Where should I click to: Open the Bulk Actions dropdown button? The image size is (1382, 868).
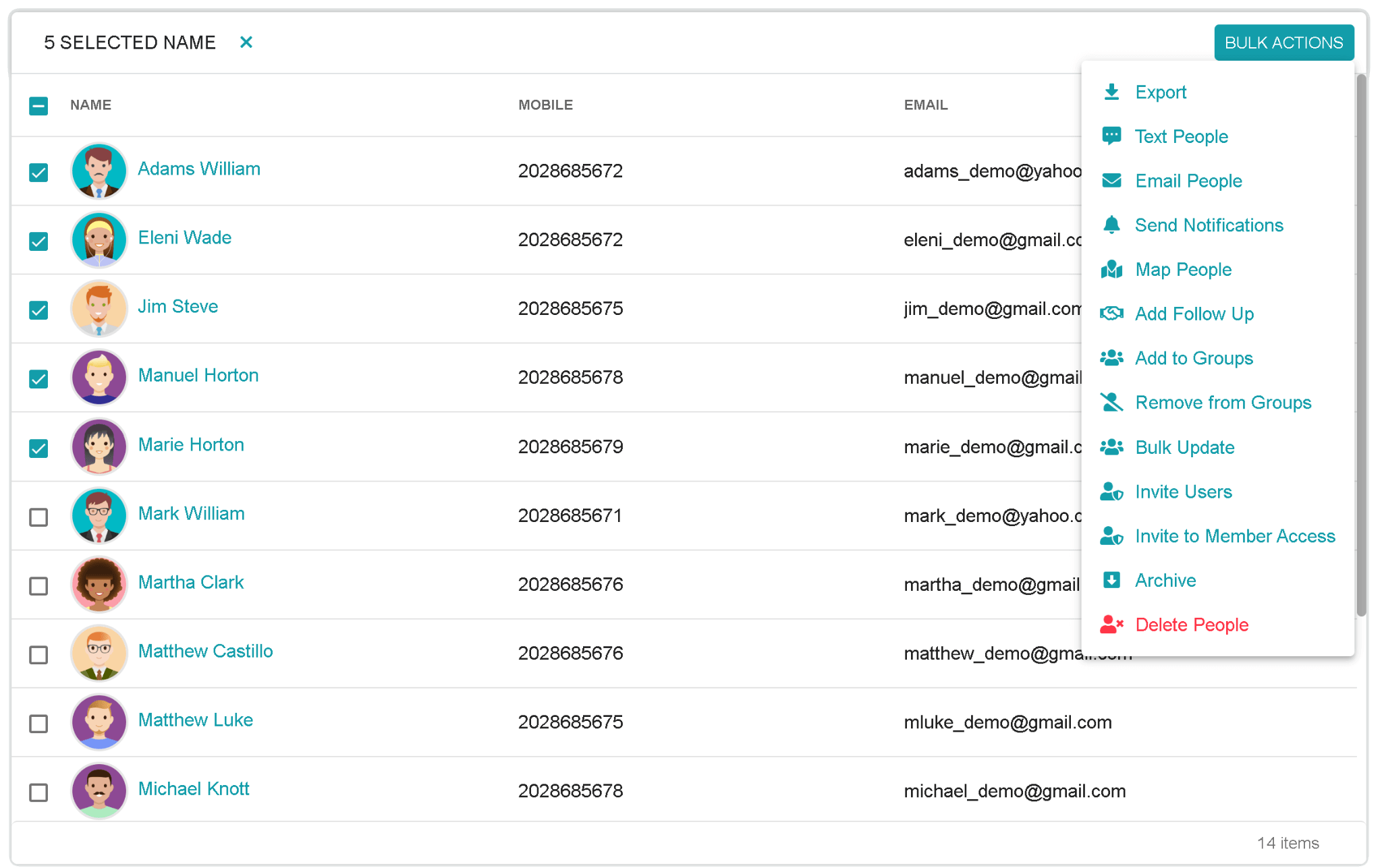(1283, 42)
